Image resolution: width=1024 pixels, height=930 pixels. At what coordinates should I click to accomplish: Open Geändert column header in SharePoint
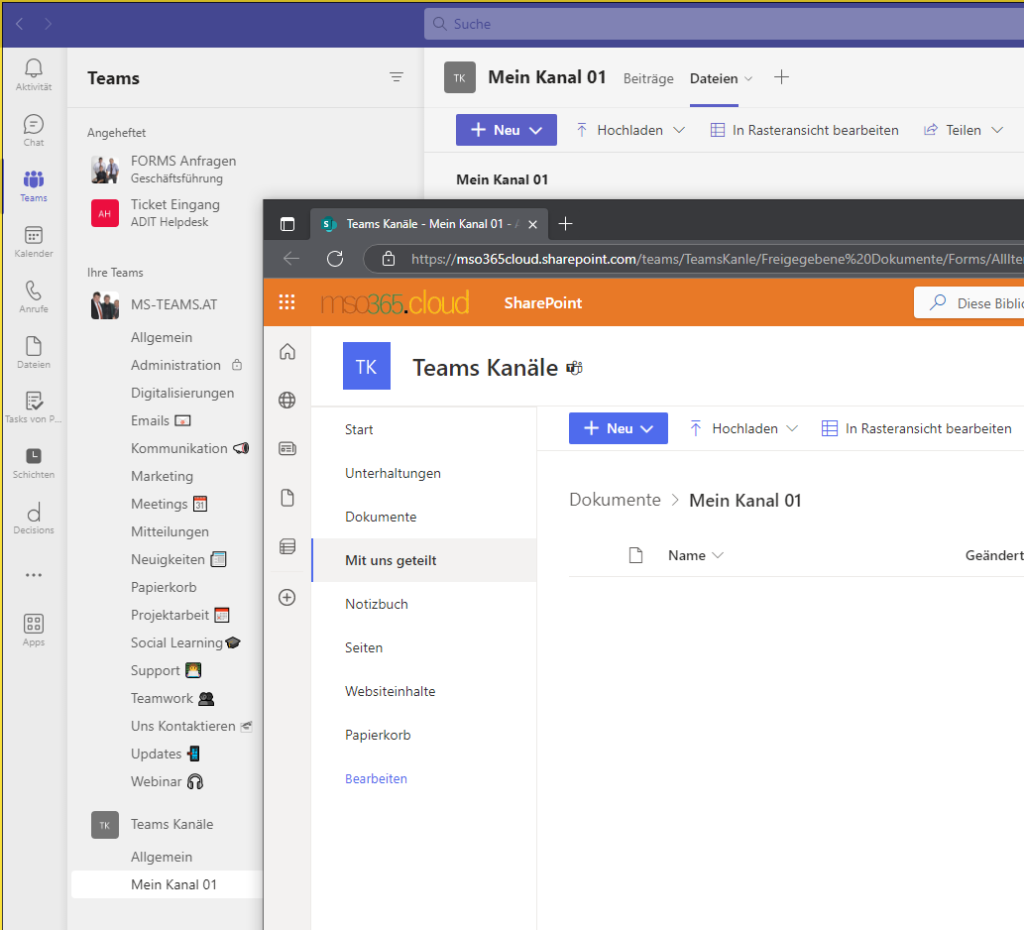pyautogui.click(x=994, y=555)
